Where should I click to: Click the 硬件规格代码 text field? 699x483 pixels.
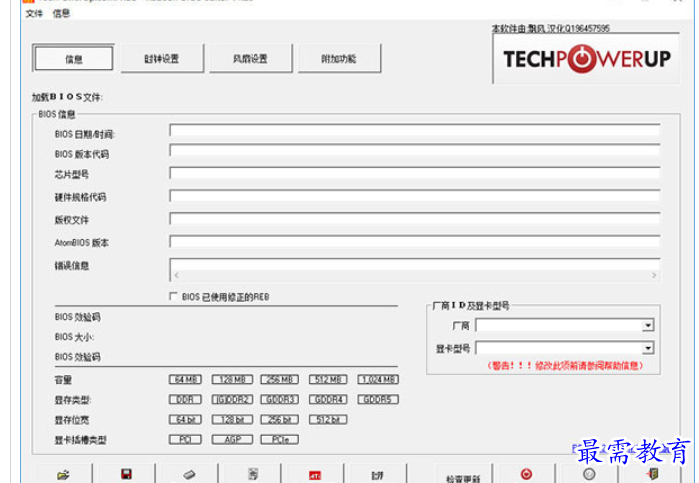pyautogui.click(x=415, y=196)
